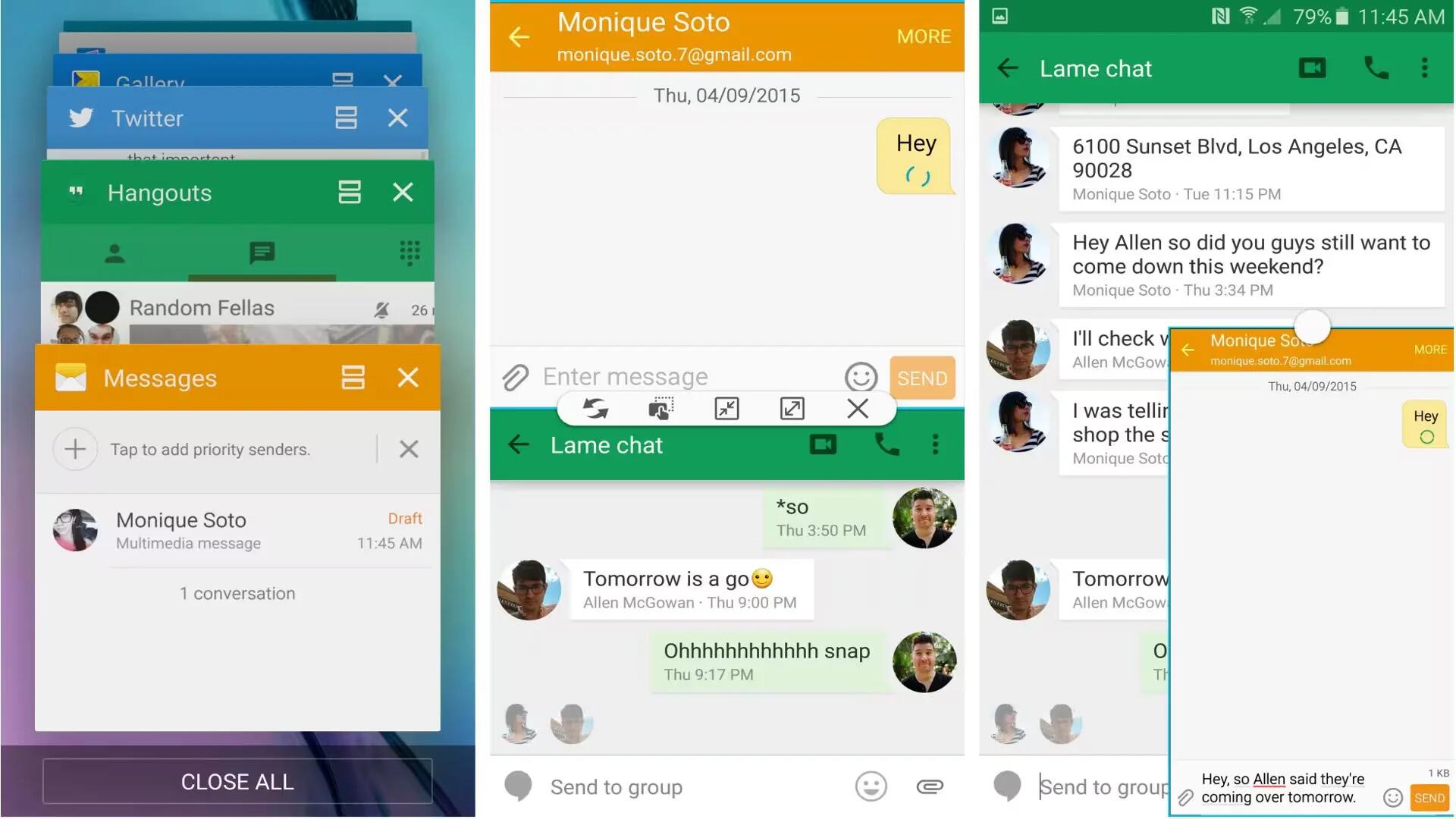Tap CLOSE ALL to clear recent apps

[x=237, y=781]
